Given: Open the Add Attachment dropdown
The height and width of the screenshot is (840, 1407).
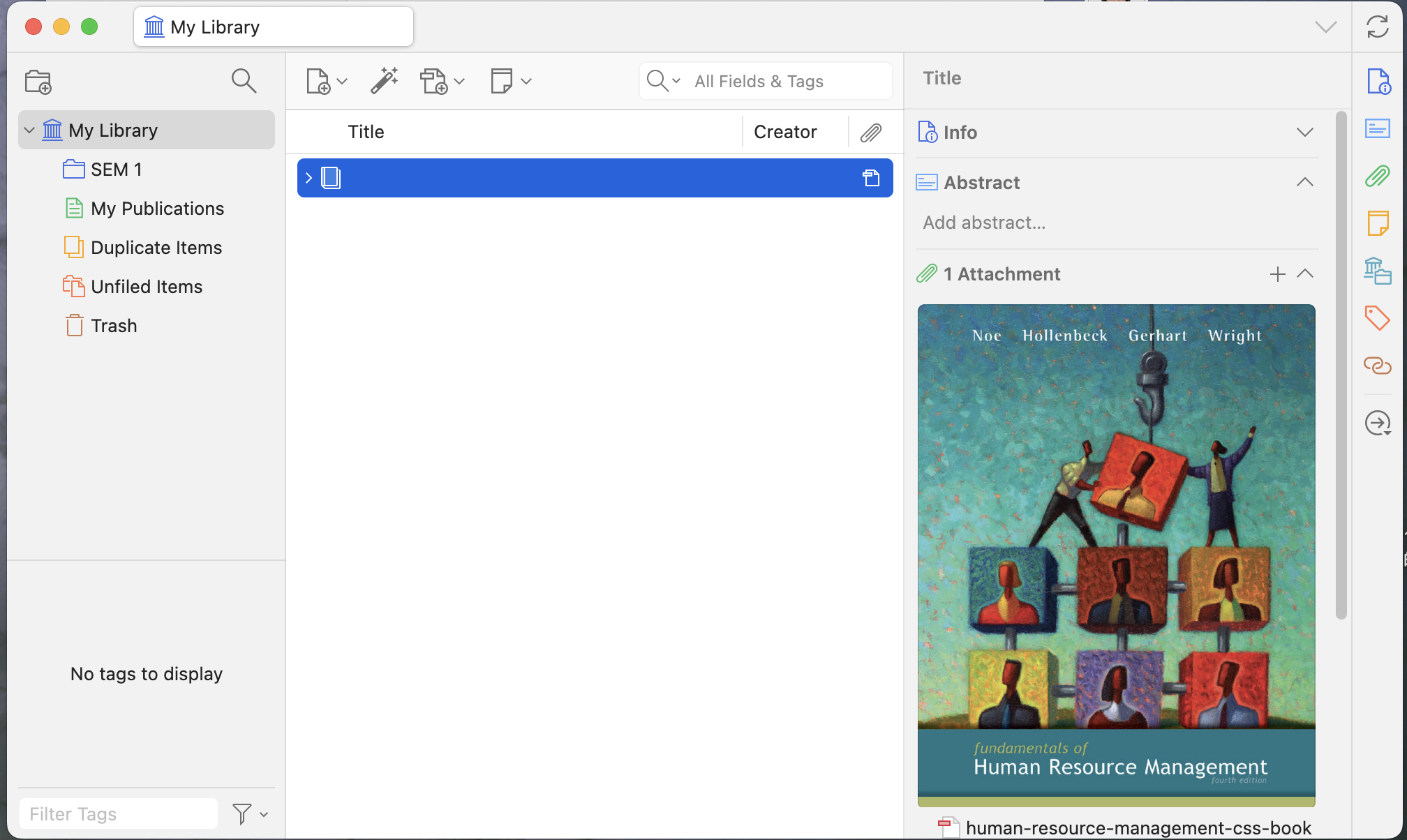Looking at the screenshot, I should point(442,81).
